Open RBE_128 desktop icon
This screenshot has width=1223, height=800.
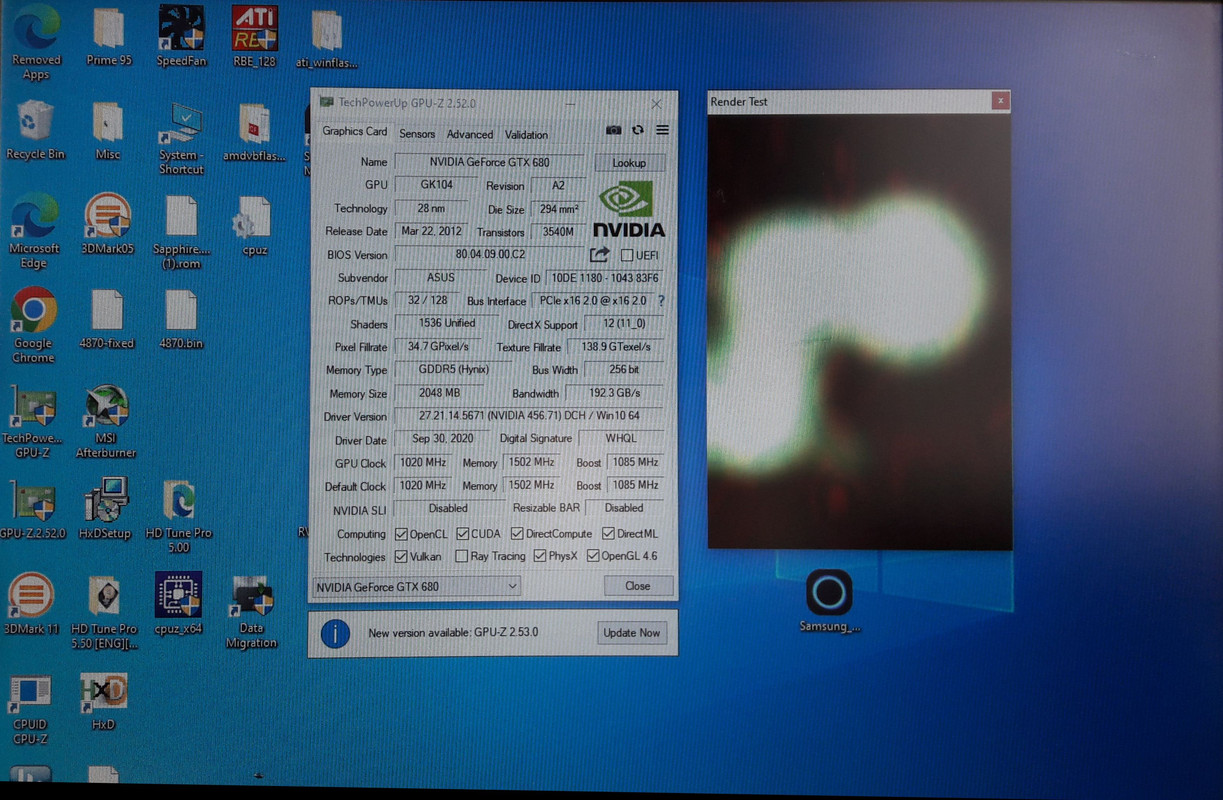click(x=254, y=36)
